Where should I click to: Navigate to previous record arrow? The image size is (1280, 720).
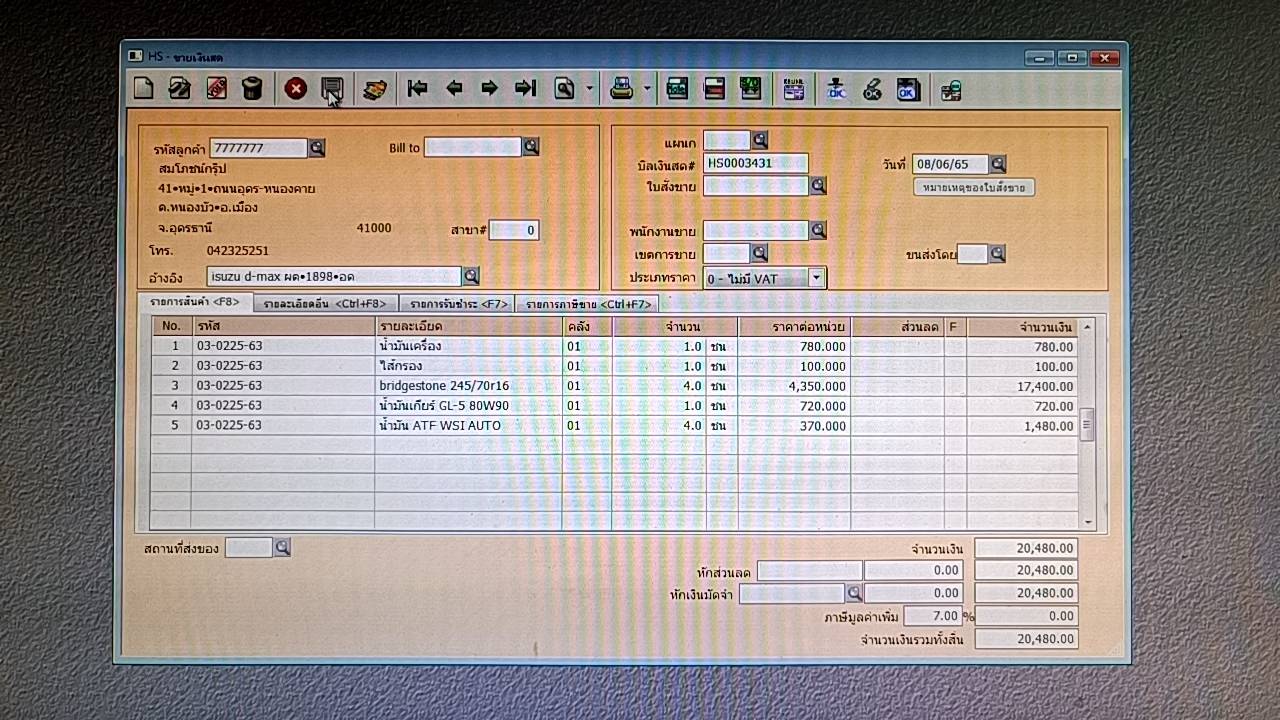coord(454,89)
